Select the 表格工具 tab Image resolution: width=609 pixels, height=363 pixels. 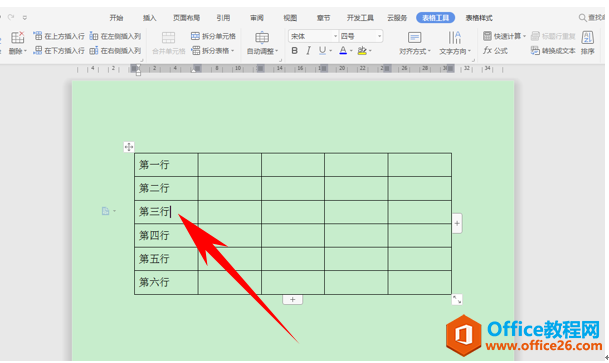[435, 17]
